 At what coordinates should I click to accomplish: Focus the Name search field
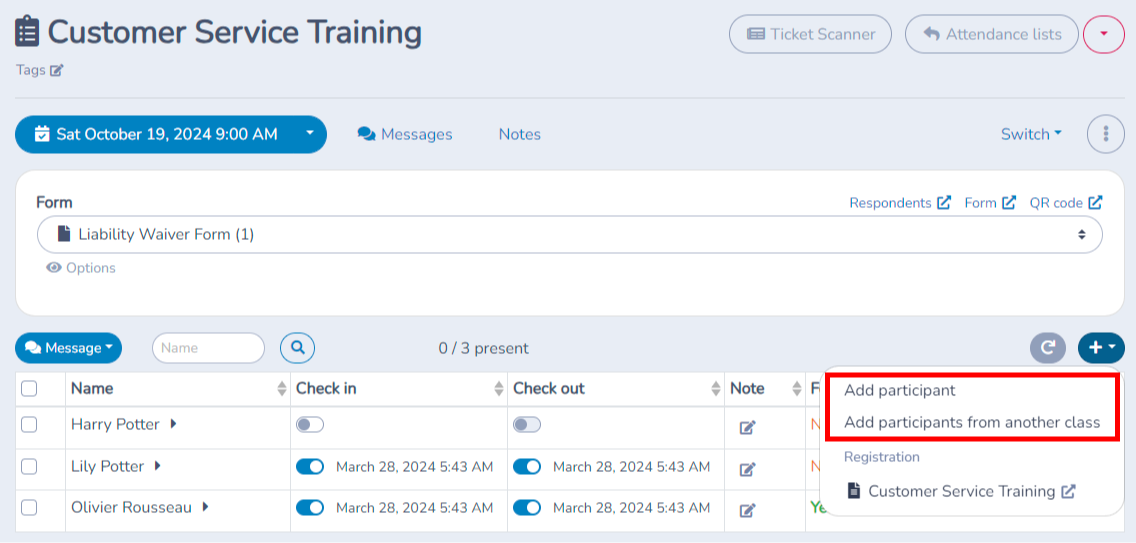pyautogui.click(x=209, y=348)
